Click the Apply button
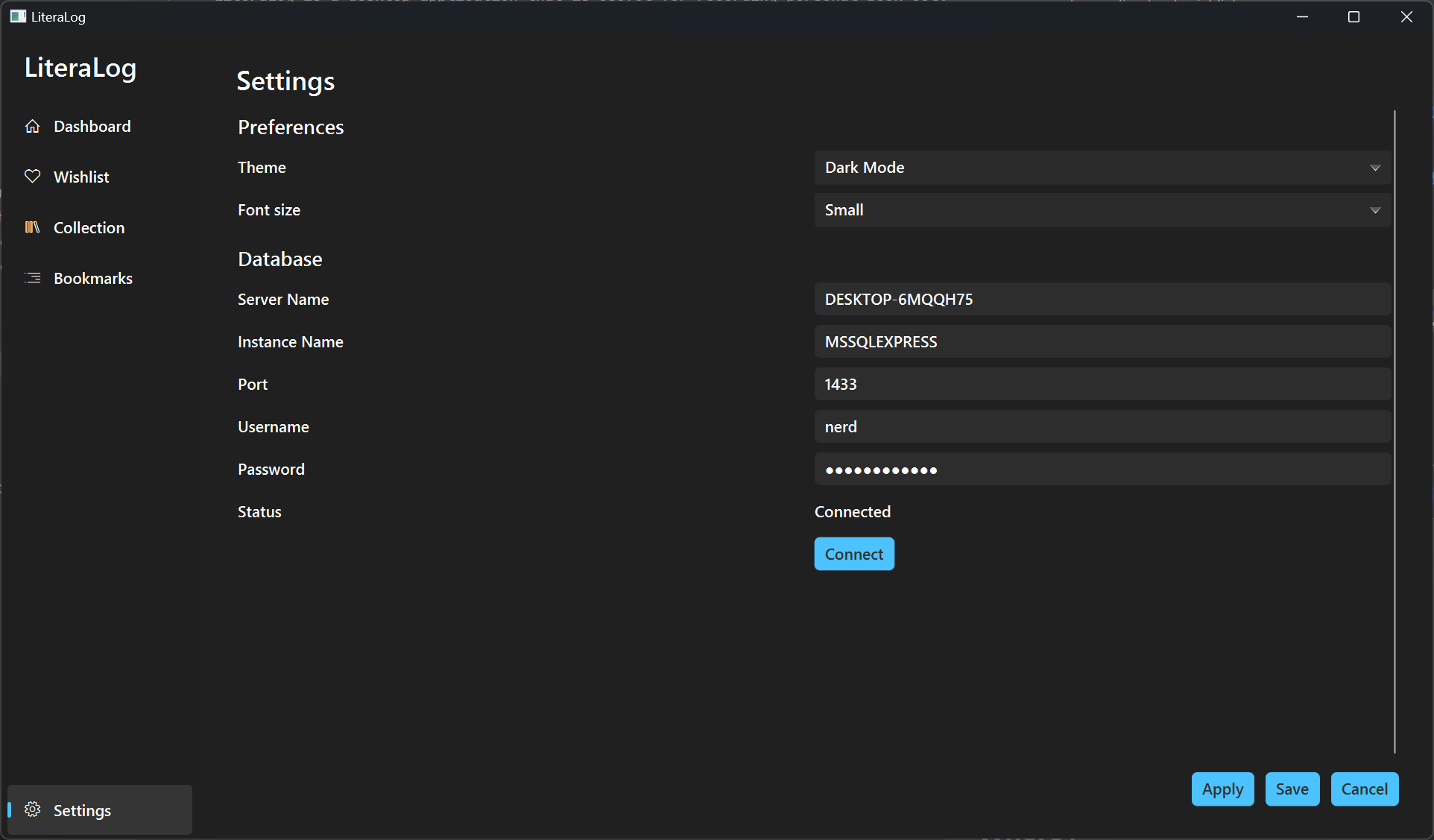The image size is (1434, 840). 1222,789
